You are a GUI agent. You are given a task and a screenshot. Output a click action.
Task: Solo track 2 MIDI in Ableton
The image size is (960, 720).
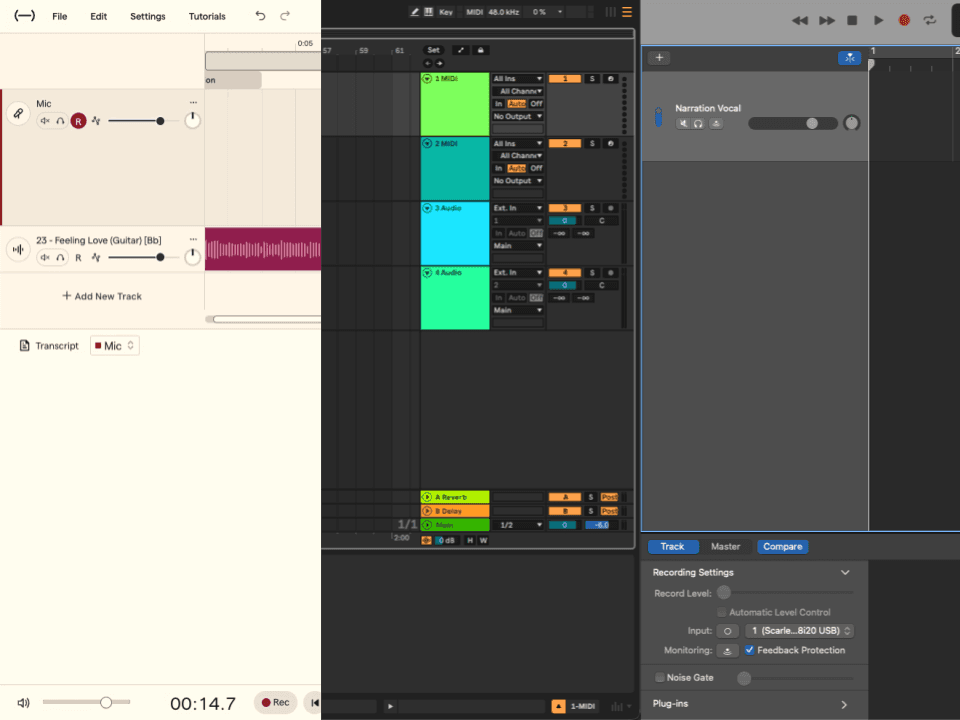click(x=592, y=143)
